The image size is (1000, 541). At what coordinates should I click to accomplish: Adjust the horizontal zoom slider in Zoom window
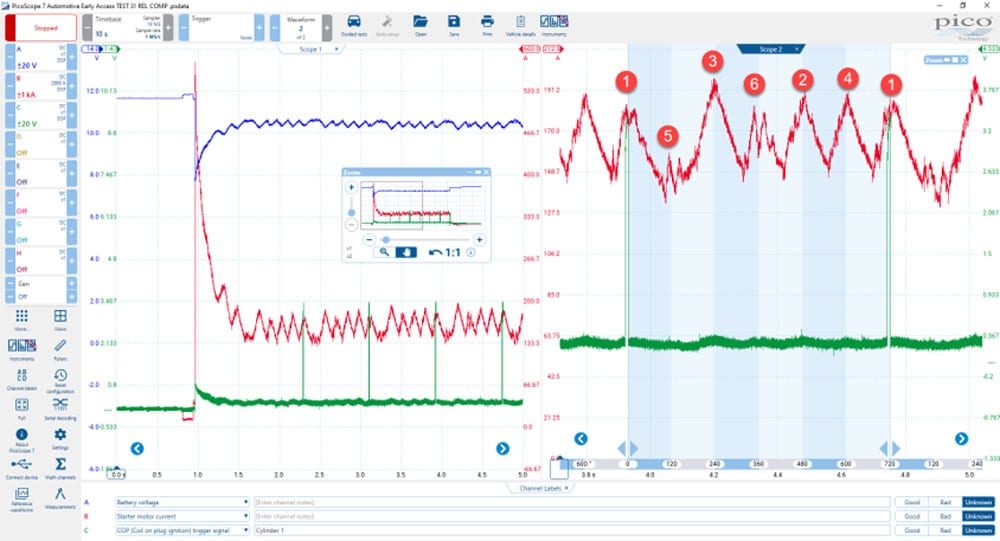386,240
